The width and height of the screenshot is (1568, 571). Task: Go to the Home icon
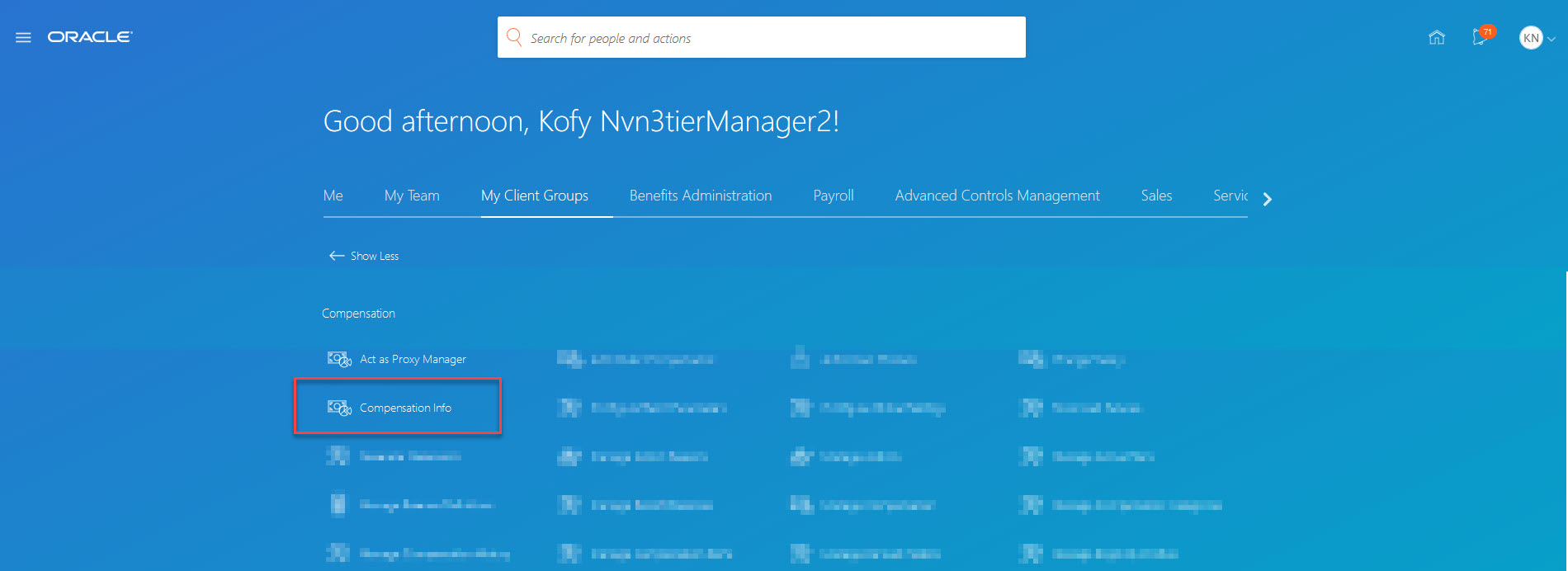tap(1437, 37)
